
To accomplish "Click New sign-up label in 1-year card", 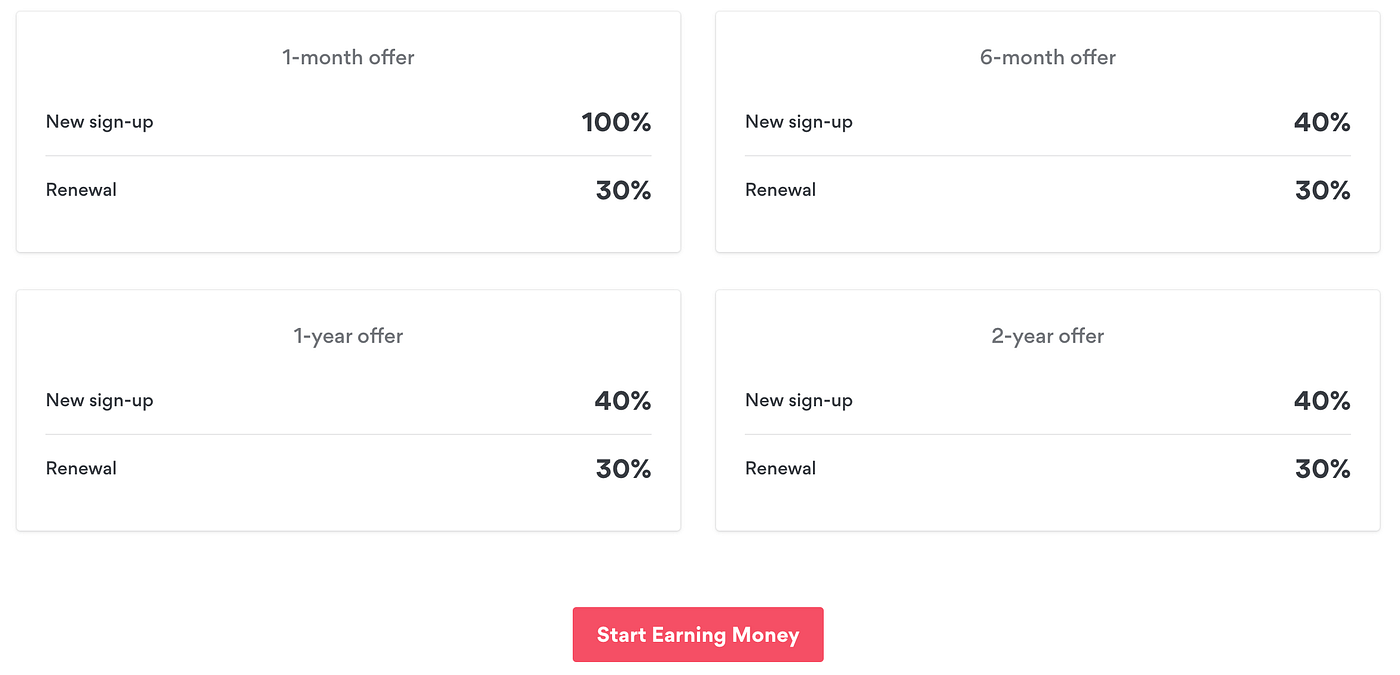I will (100, 400).
